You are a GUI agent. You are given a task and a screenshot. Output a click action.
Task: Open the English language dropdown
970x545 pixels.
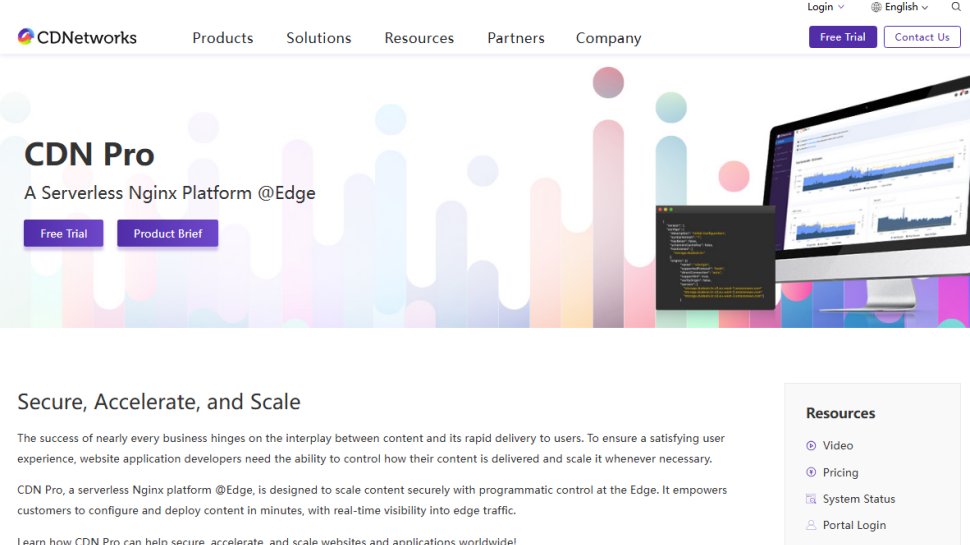pos(906,7)
